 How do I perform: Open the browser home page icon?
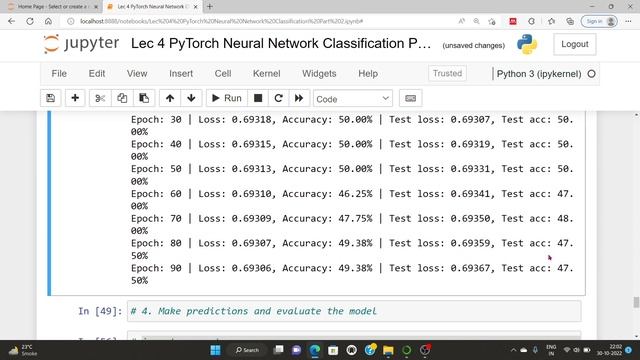(x=48, y=21)
